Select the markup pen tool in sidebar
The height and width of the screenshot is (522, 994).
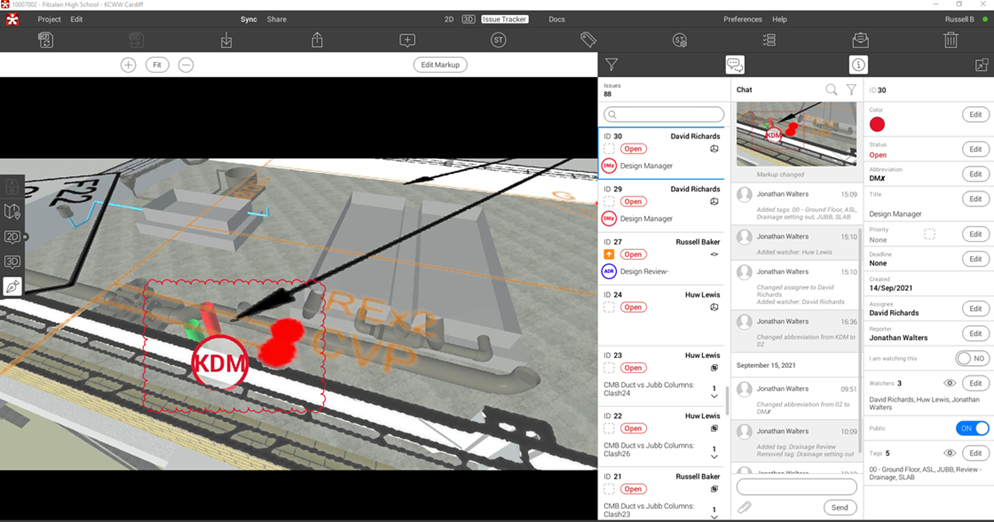click(x=12, y=287)
